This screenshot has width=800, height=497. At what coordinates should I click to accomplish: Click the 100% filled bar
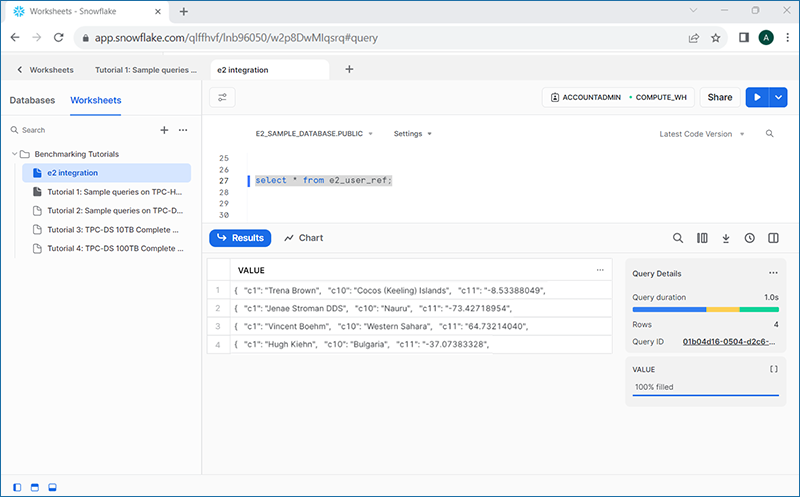point(706,394)
